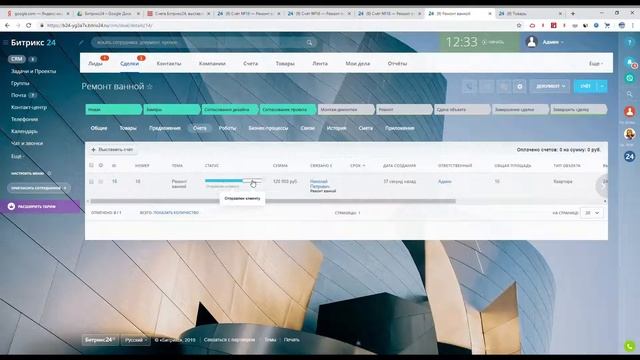Switch to the История tab of the deal
Screen dimensions: 640x360
336,128
